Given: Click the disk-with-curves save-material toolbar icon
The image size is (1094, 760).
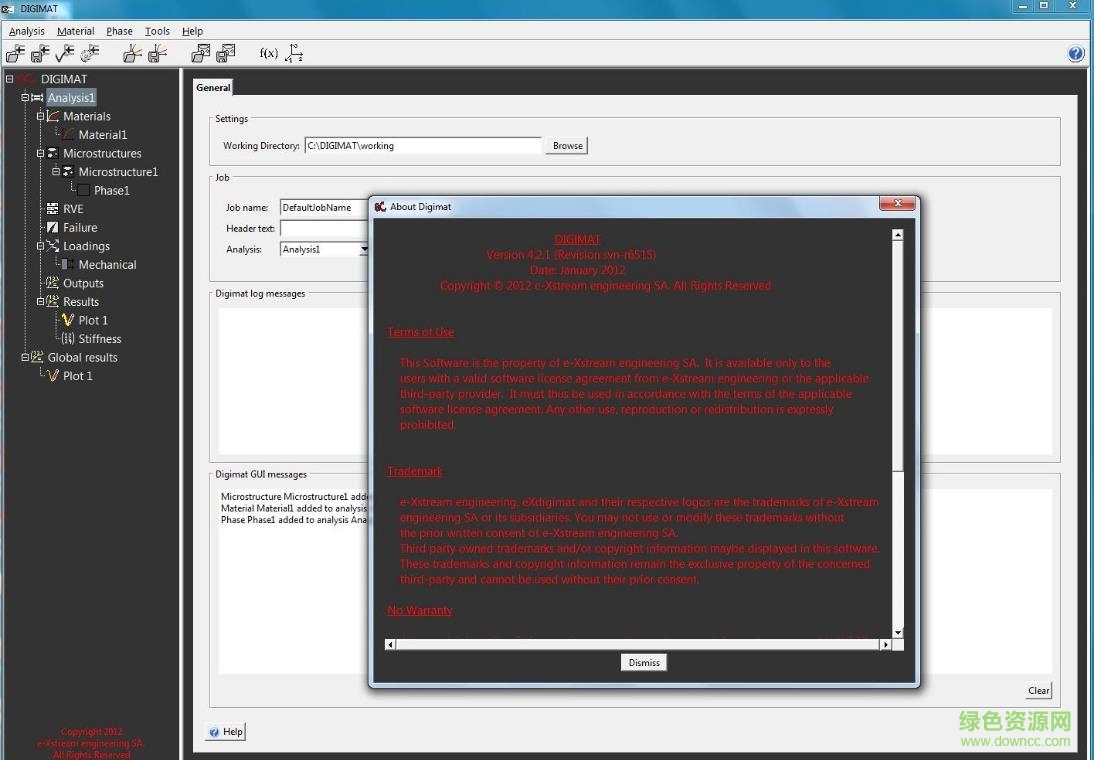Looking at the screenshot, I should point(158,53).
